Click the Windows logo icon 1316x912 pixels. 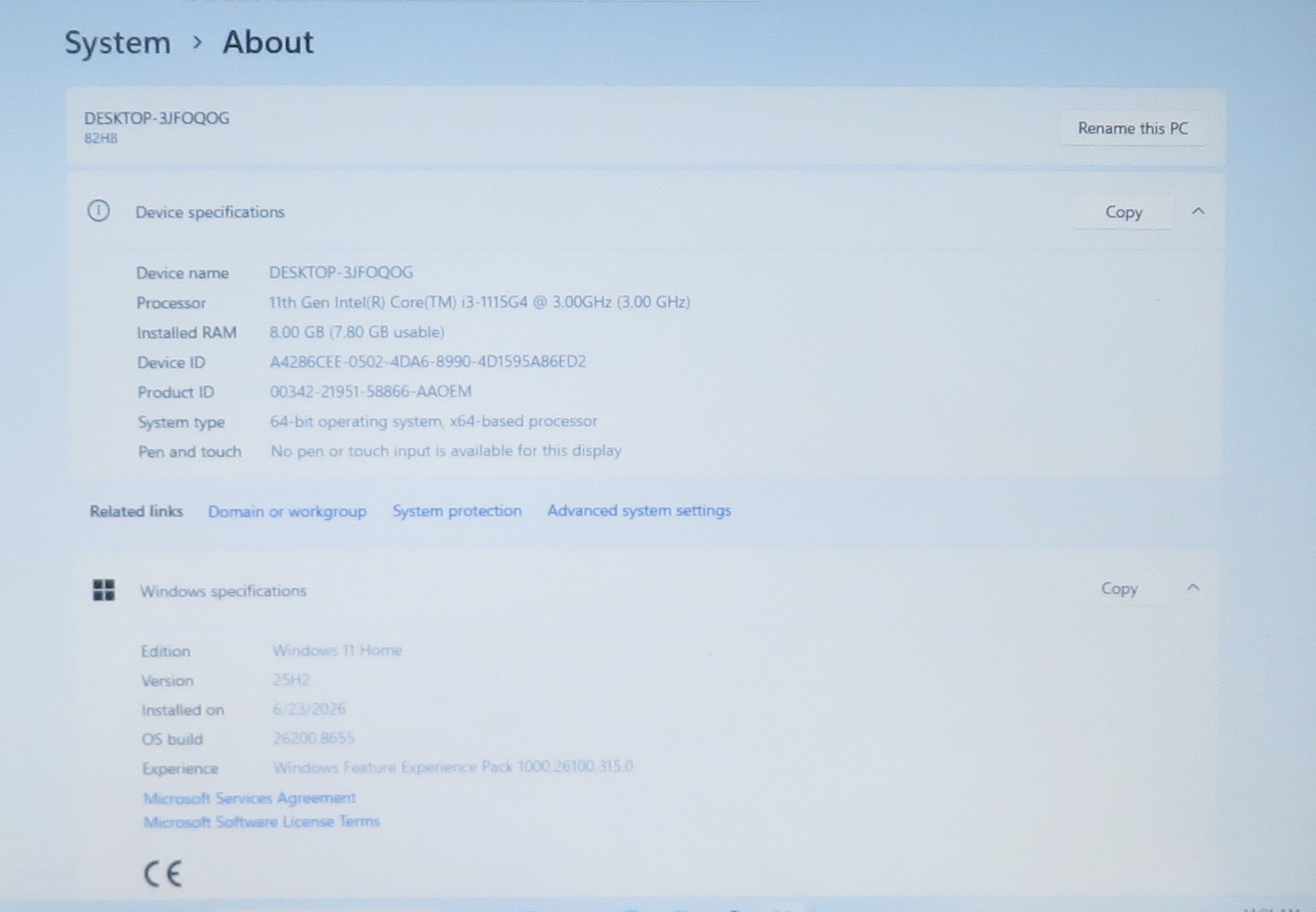[x=104, y=590]
